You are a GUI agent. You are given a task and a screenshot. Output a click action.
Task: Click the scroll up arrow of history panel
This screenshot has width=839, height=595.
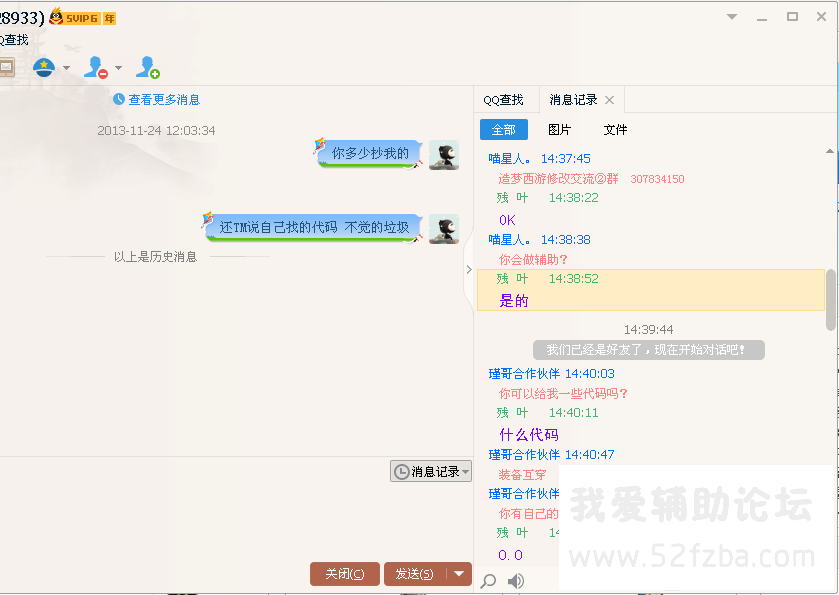830,151
